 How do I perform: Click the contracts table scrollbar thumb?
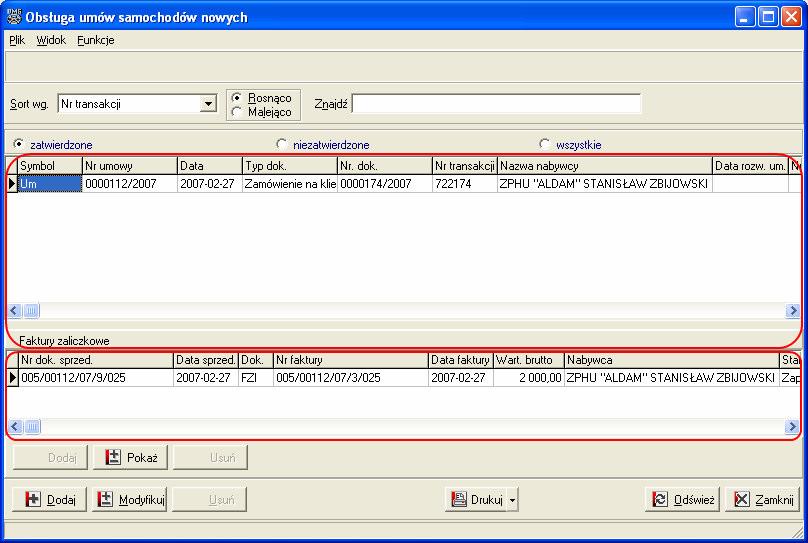31,311
